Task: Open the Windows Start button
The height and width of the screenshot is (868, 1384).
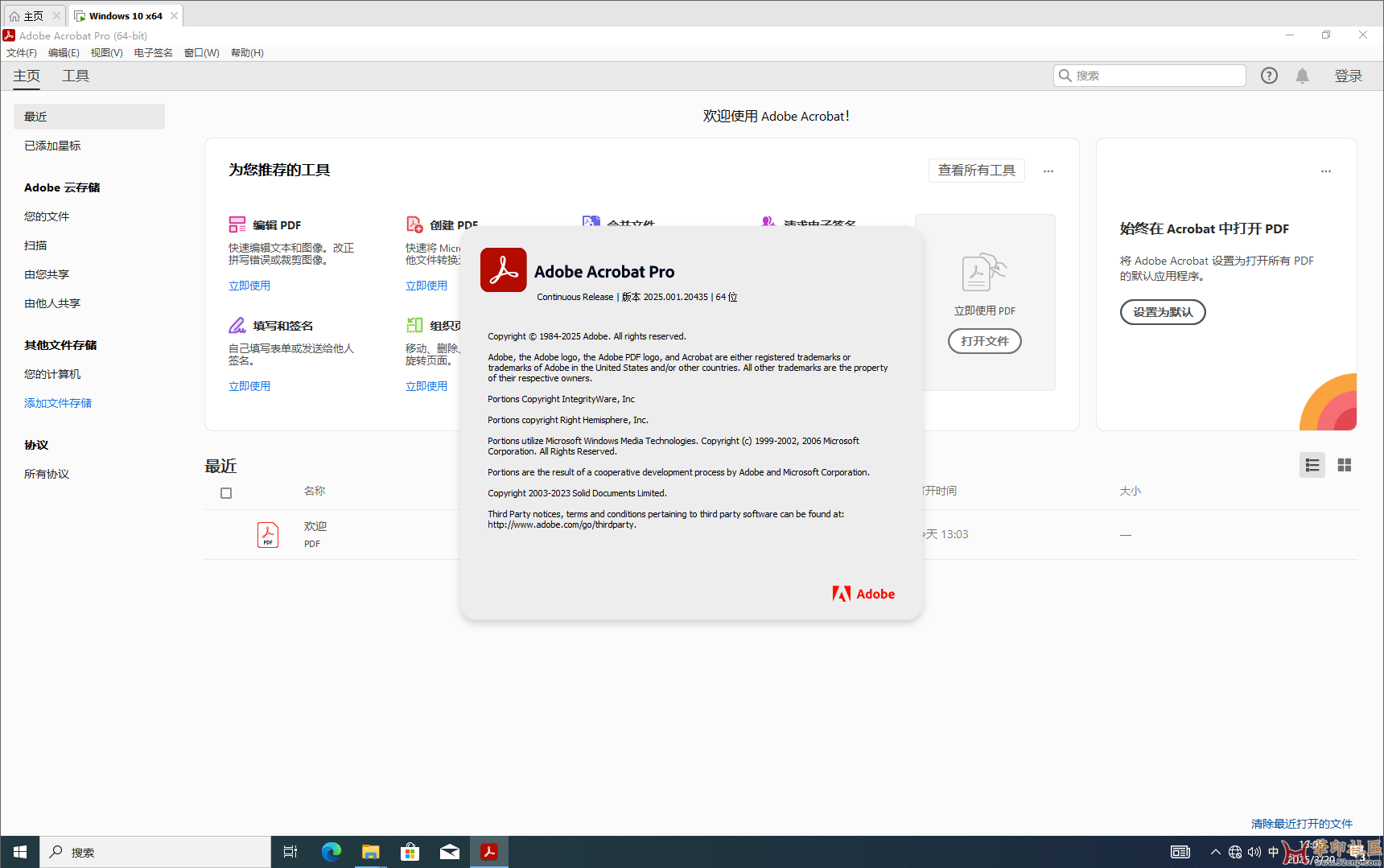Action: 19,852
